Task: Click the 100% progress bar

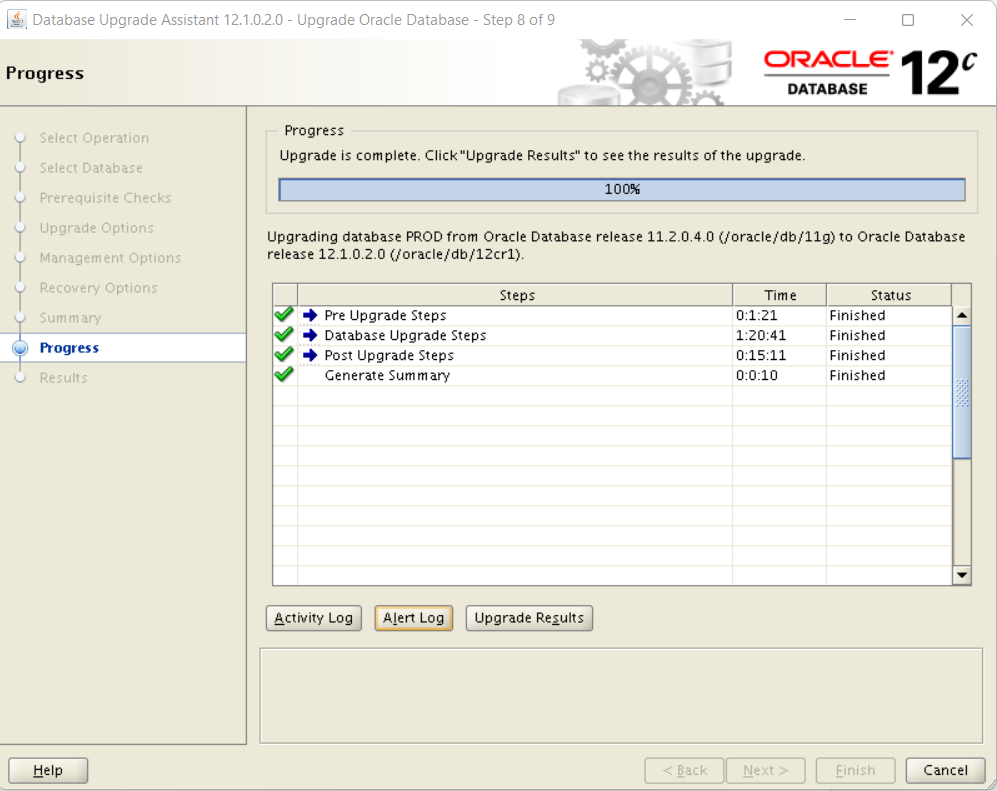Action: [x=622, y=189]
